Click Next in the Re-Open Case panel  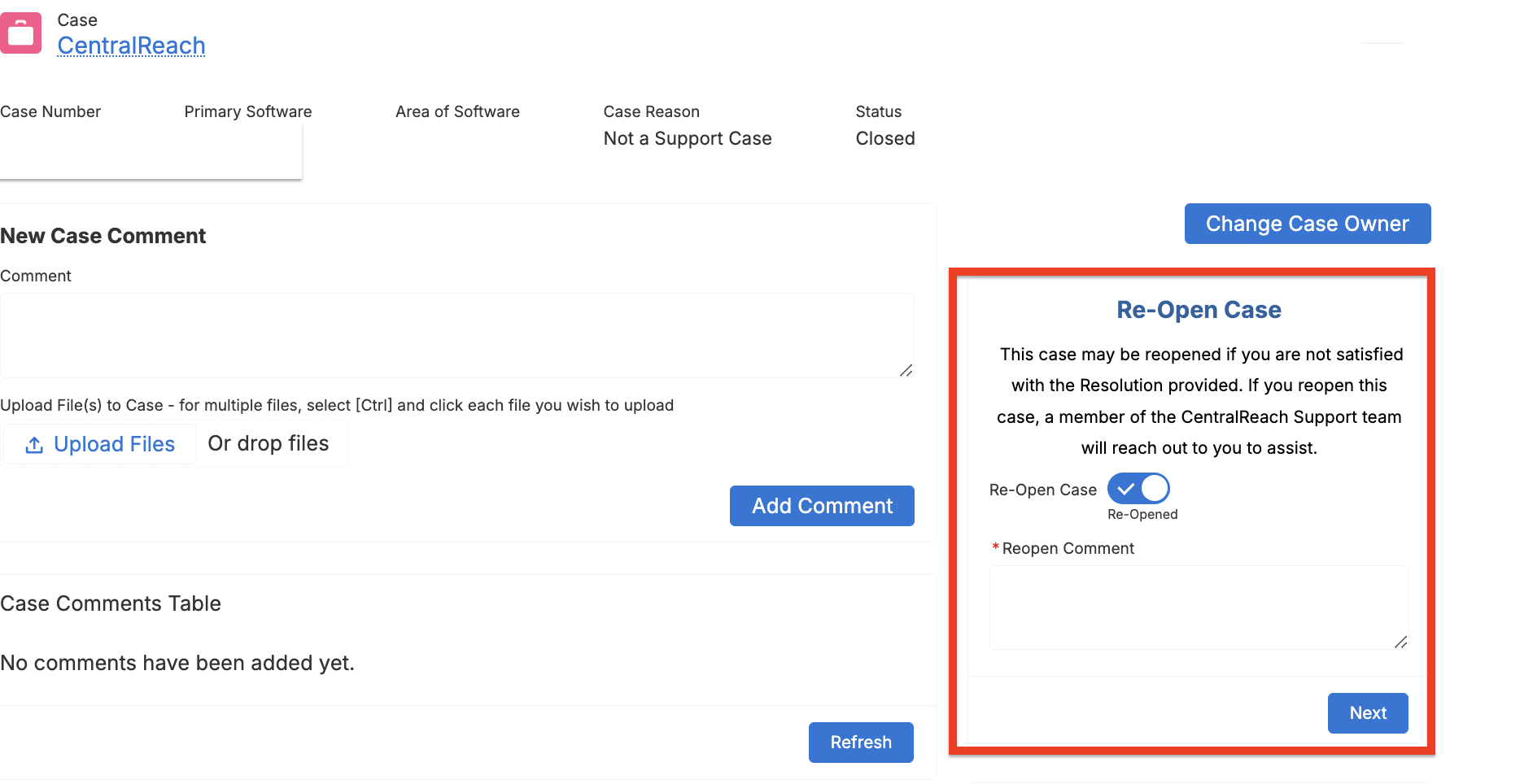(1368, 713)
